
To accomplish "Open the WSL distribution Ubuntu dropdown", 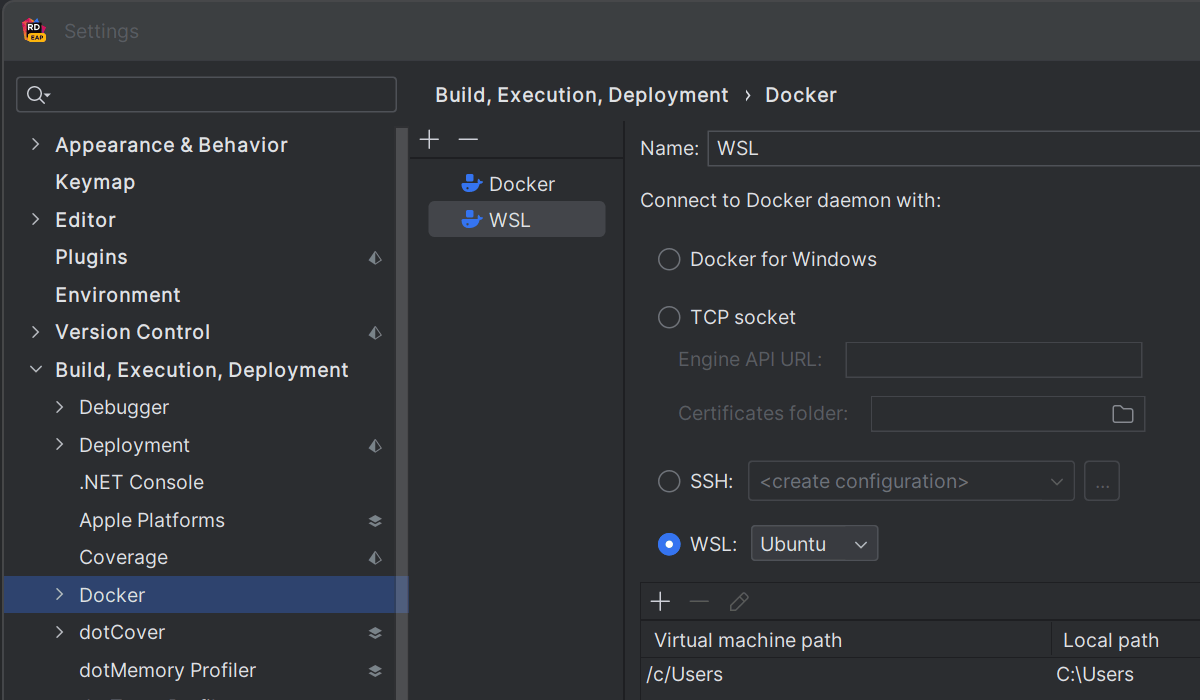I will point(814,544).
